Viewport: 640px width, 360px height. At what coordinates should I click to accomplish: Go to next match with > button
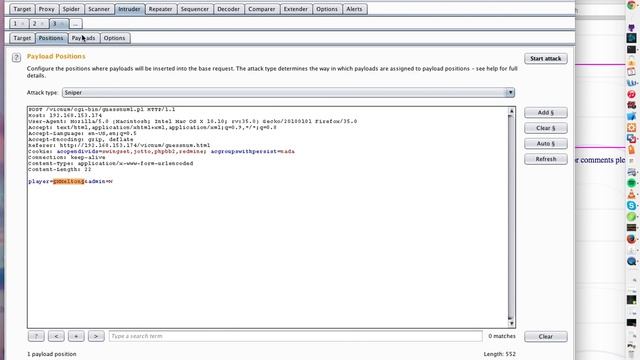pos(96,336)
